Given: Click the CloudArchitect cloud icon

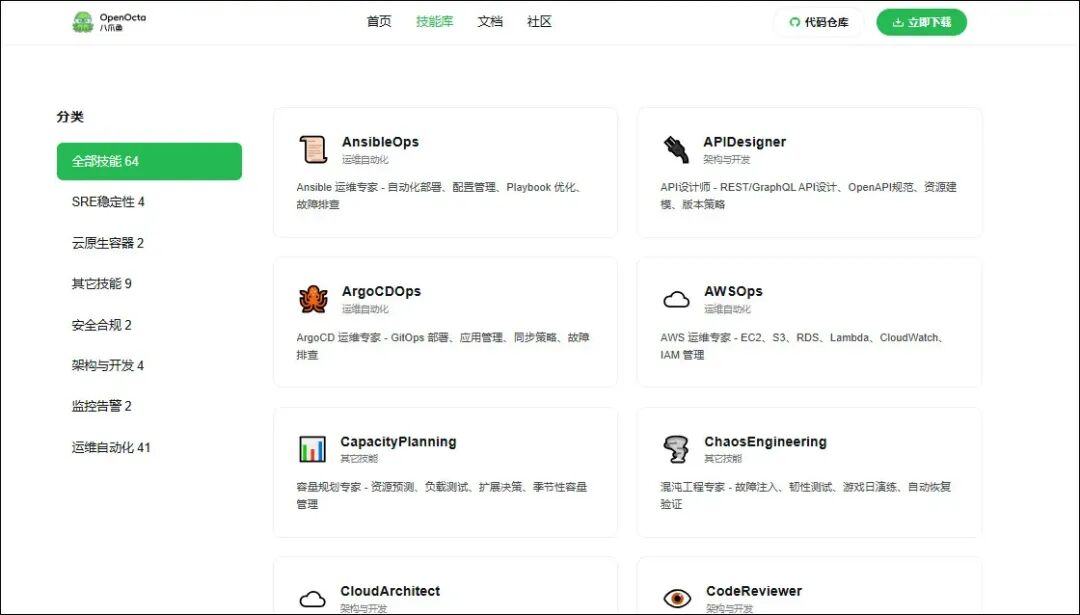Looking at the screenshot, I should click(313, 598).
